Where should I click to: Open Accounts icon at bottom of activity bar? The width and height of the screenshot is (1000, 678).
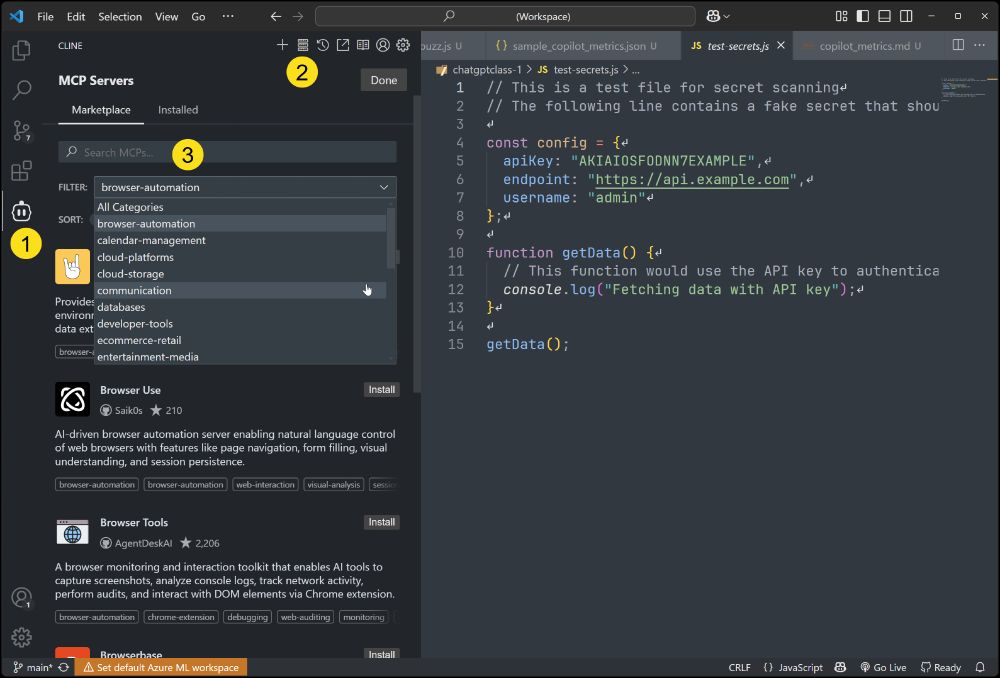point(21,598)
